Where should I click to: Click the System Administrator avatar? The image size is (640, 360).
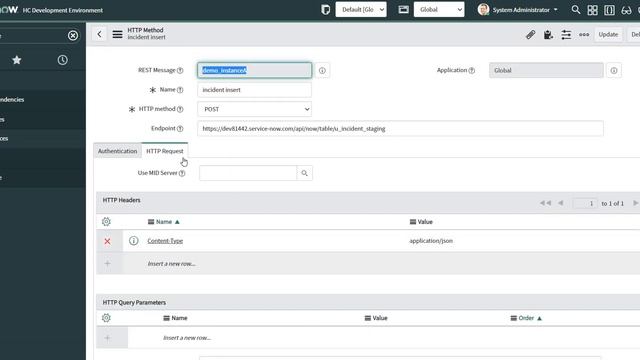tap(483, 9)
